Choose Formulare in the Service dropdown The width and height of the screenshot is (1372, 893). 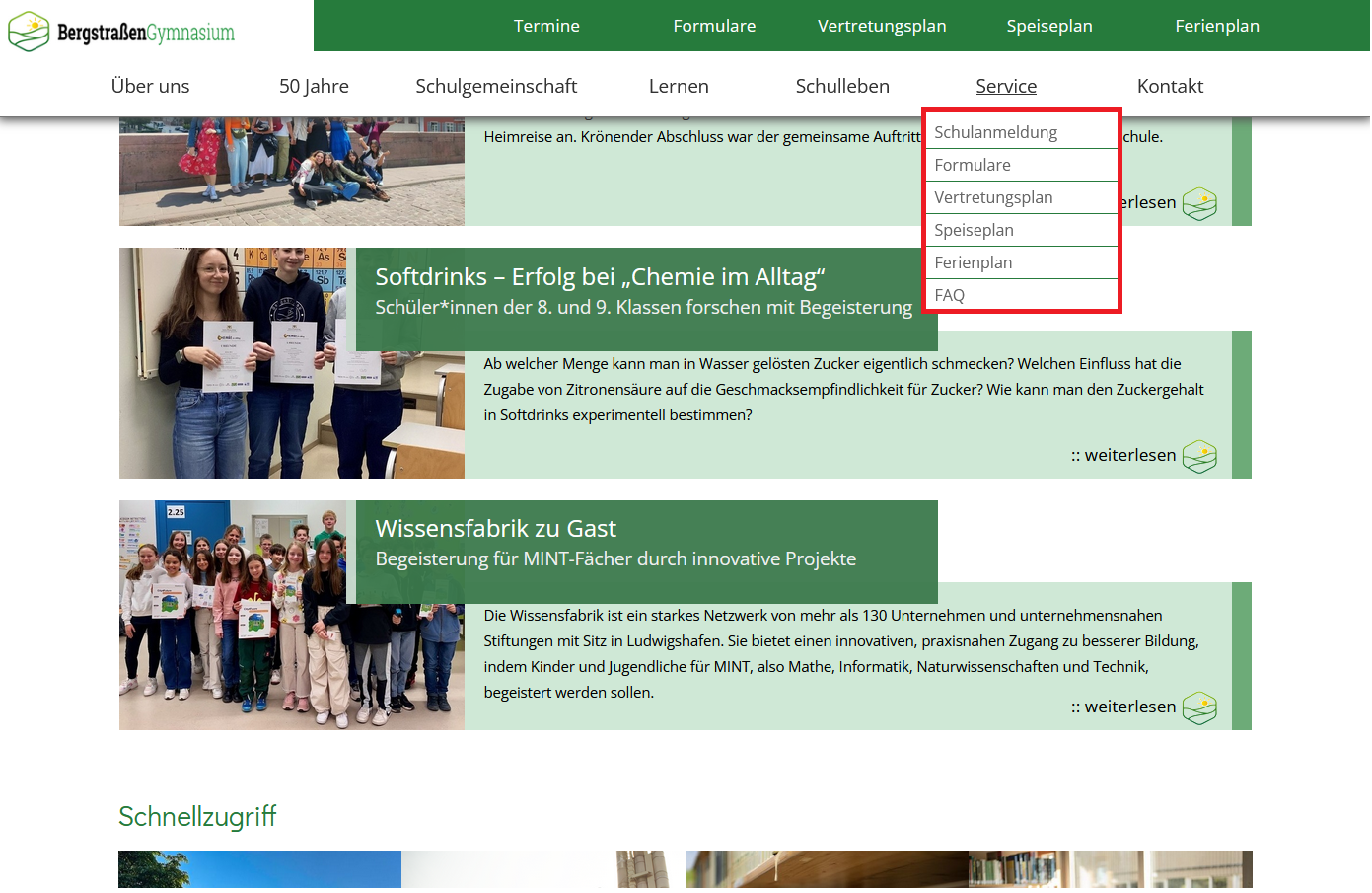(x=972, y=165)
